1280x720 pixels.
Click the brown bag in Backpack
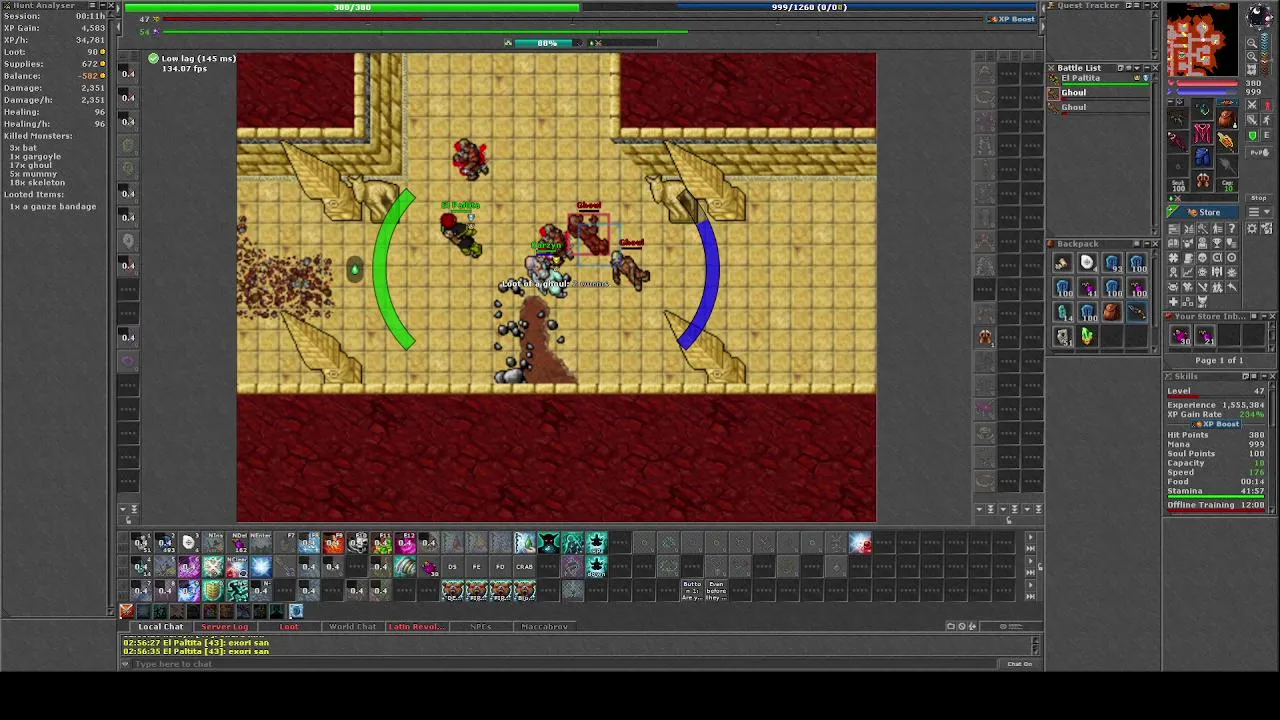pos(1112,312)
